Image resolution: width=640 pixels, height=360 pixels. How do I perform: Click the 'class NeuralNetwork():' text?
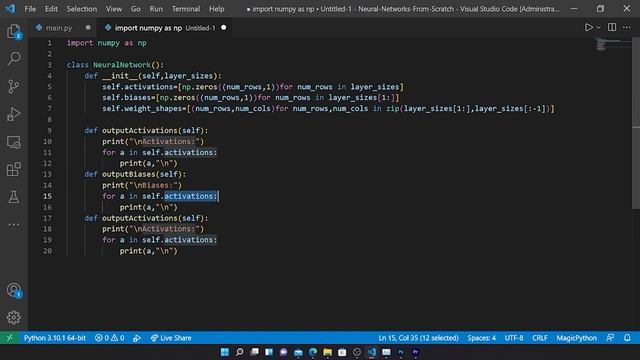115,65
